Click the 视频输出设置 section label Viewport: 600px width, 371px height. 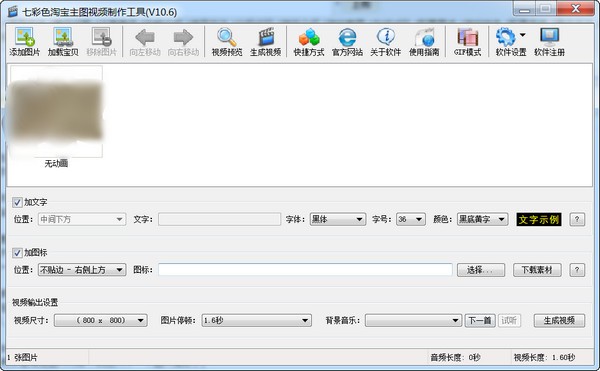click(35, 302)
